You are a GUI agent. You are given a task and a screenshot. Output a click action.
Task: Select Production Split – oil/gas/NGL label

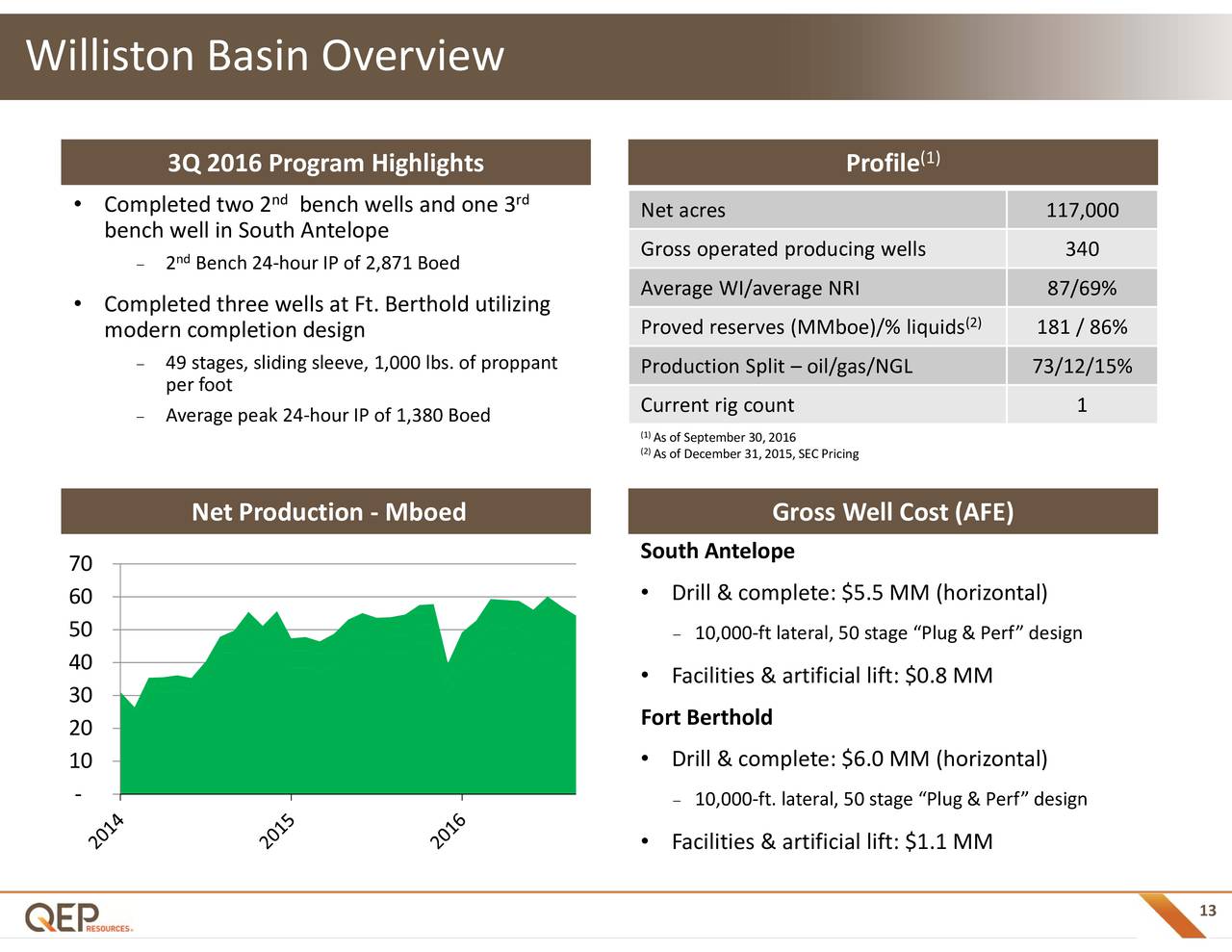coord(777,366)
